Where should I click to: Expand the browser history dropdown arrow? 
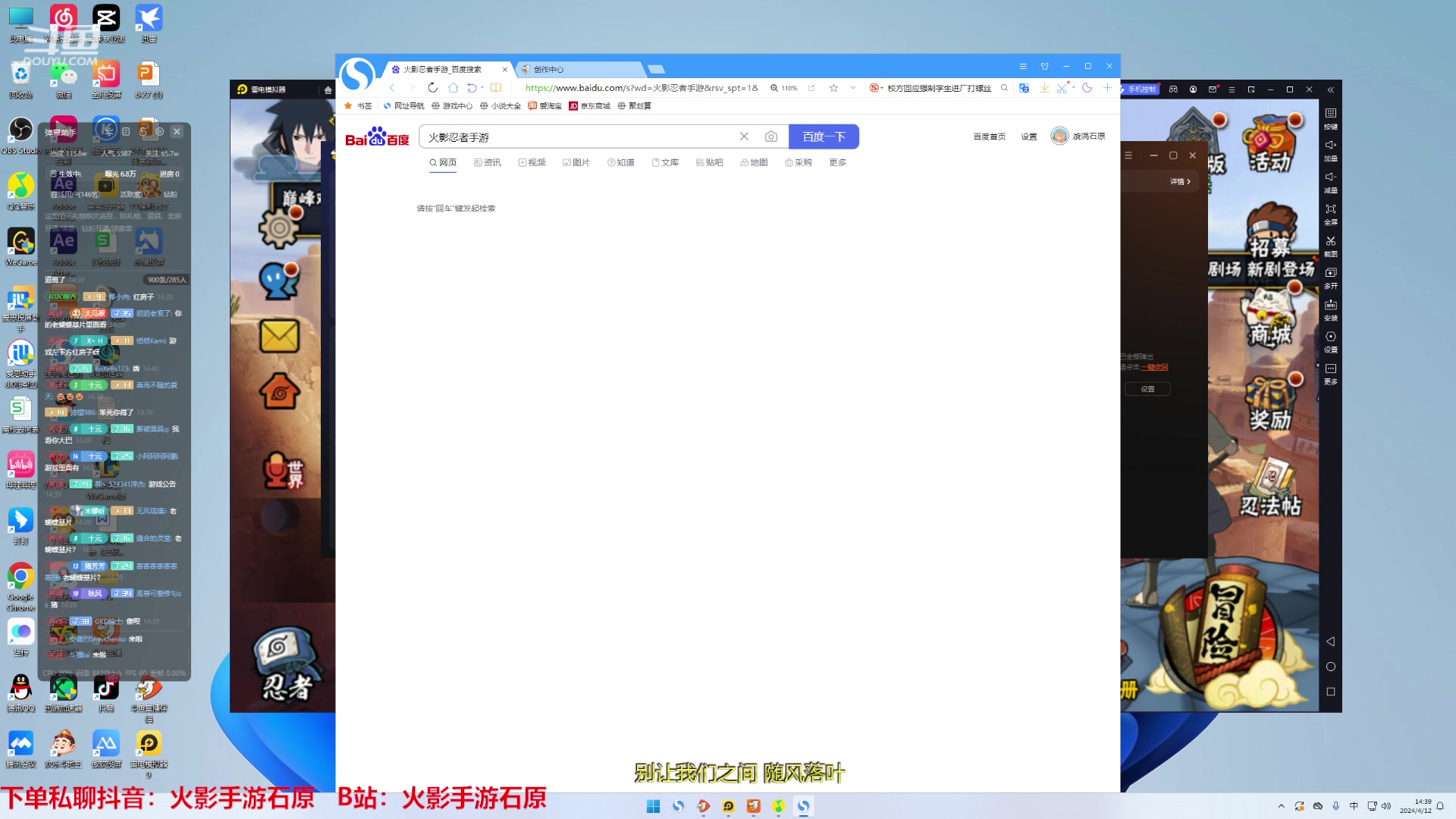[x=482, y=88]
